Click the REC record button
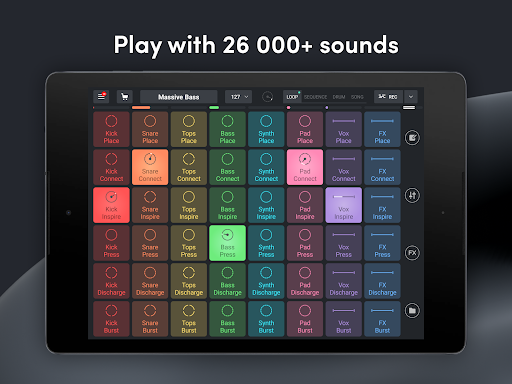This screenshot has height=384, width=512. tap(388, 97)
